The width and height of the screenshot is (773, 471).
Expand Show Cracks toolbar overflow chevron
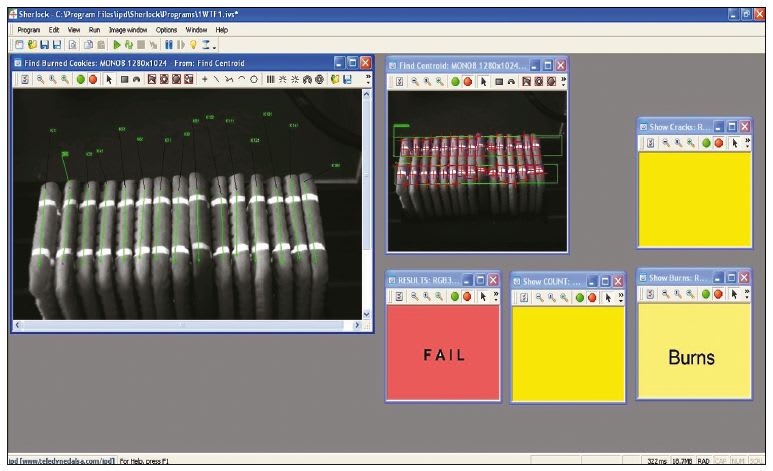[747, 143]
